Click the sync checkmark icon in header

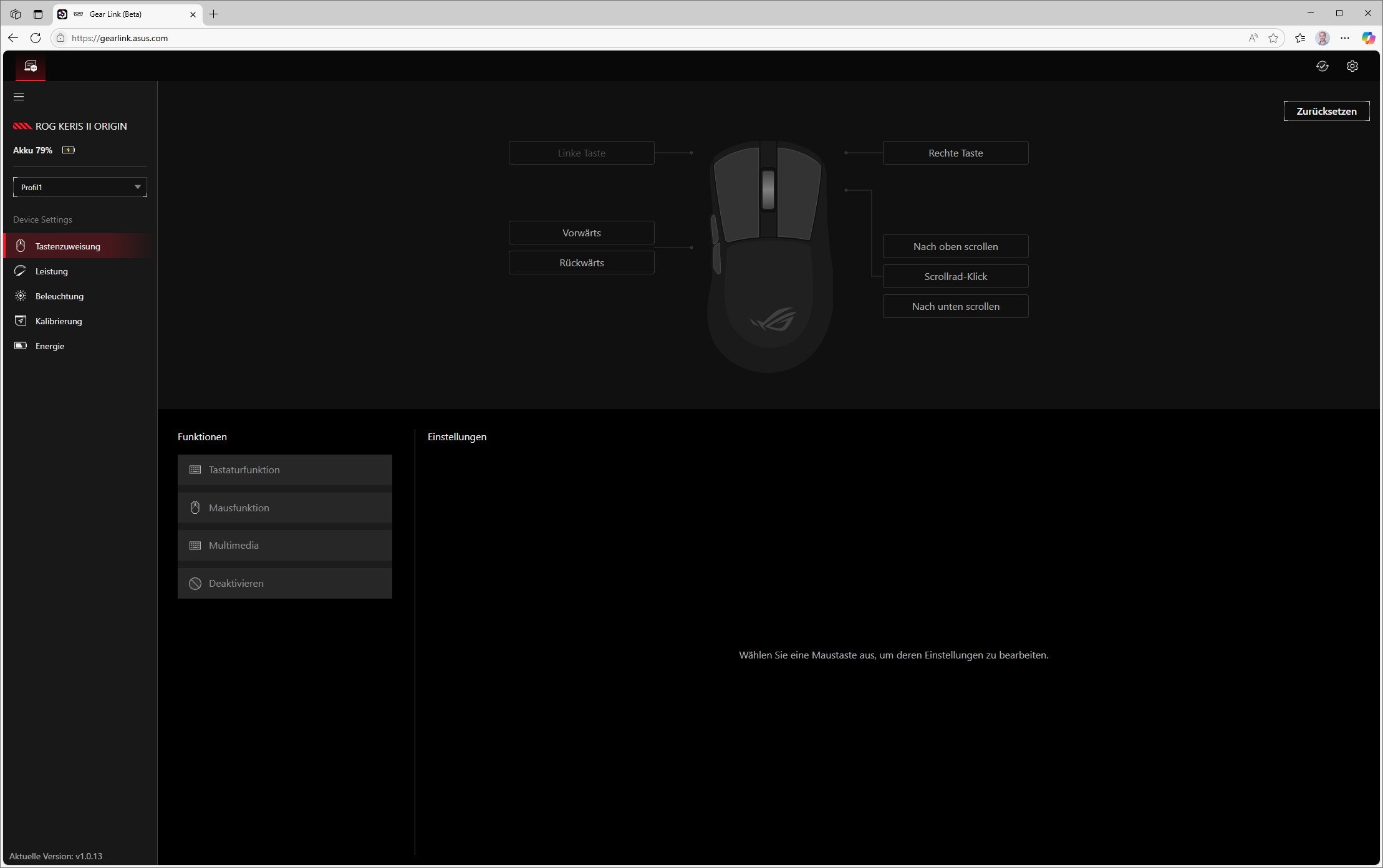point(1322,66)
